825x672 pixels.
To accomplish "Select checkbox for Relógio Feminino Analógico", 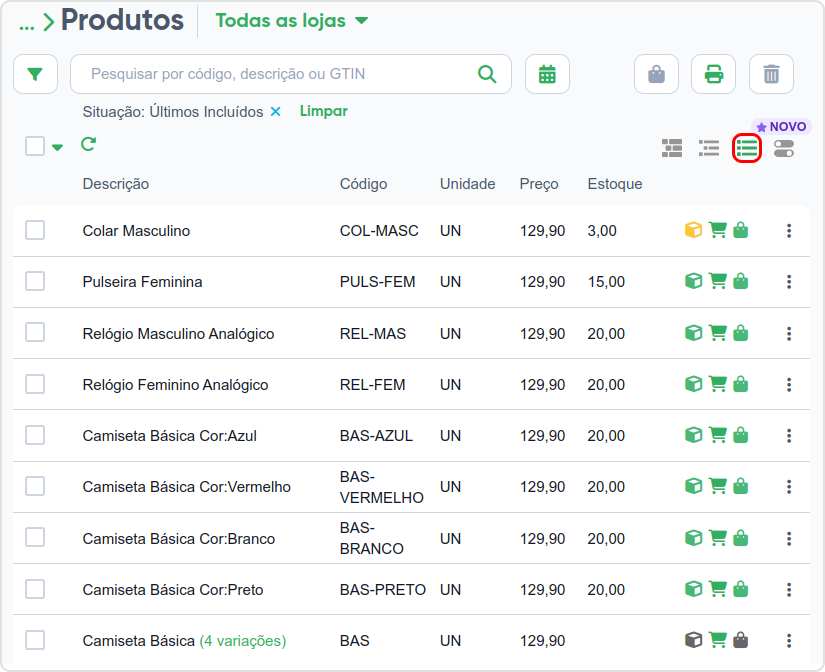I will [x=35, y=384].
